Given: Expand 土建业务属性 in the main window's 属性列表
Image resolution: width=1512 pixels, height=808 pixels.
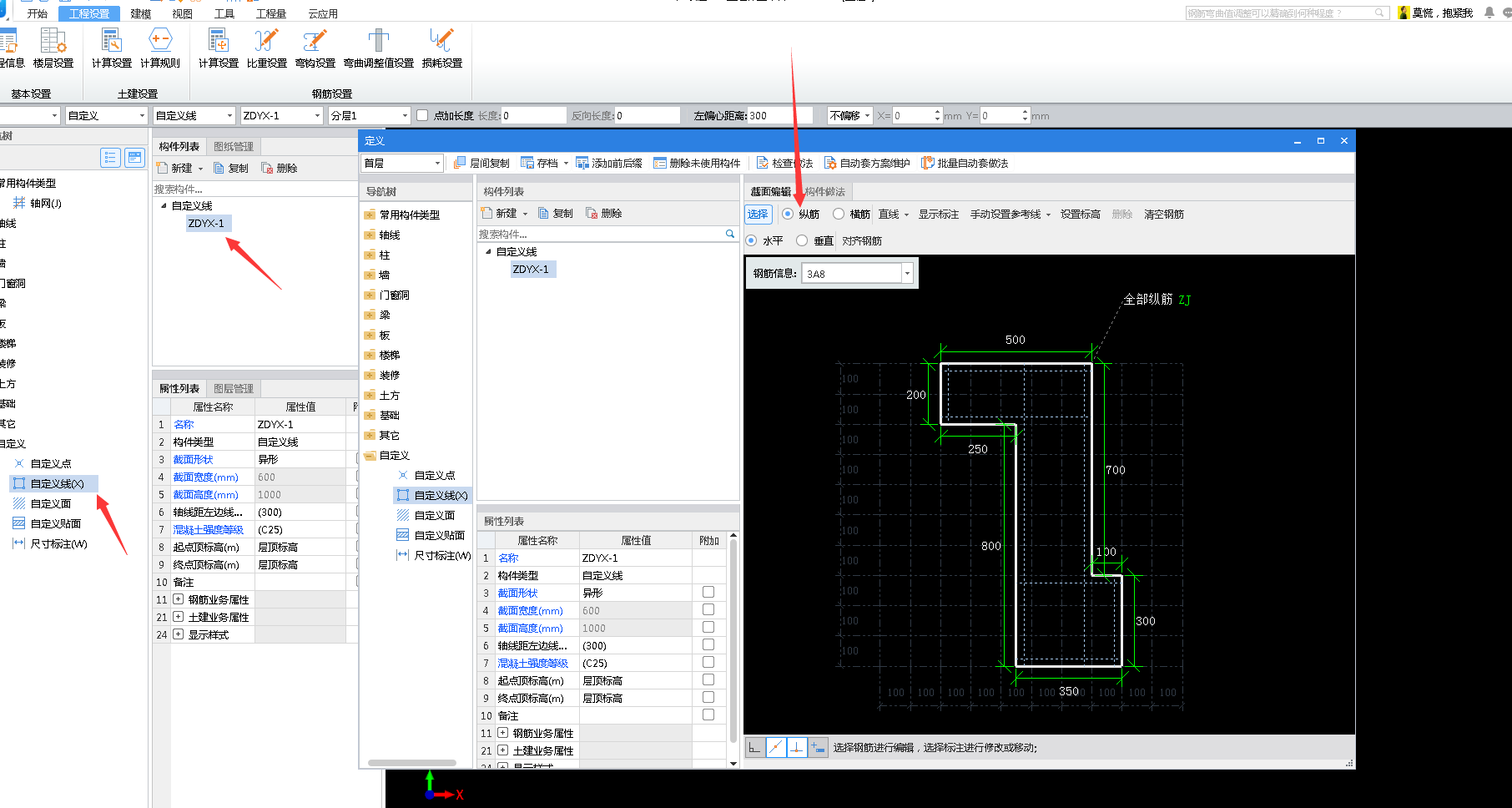Looking at the screenshot, I should click(x=179, y=617).
